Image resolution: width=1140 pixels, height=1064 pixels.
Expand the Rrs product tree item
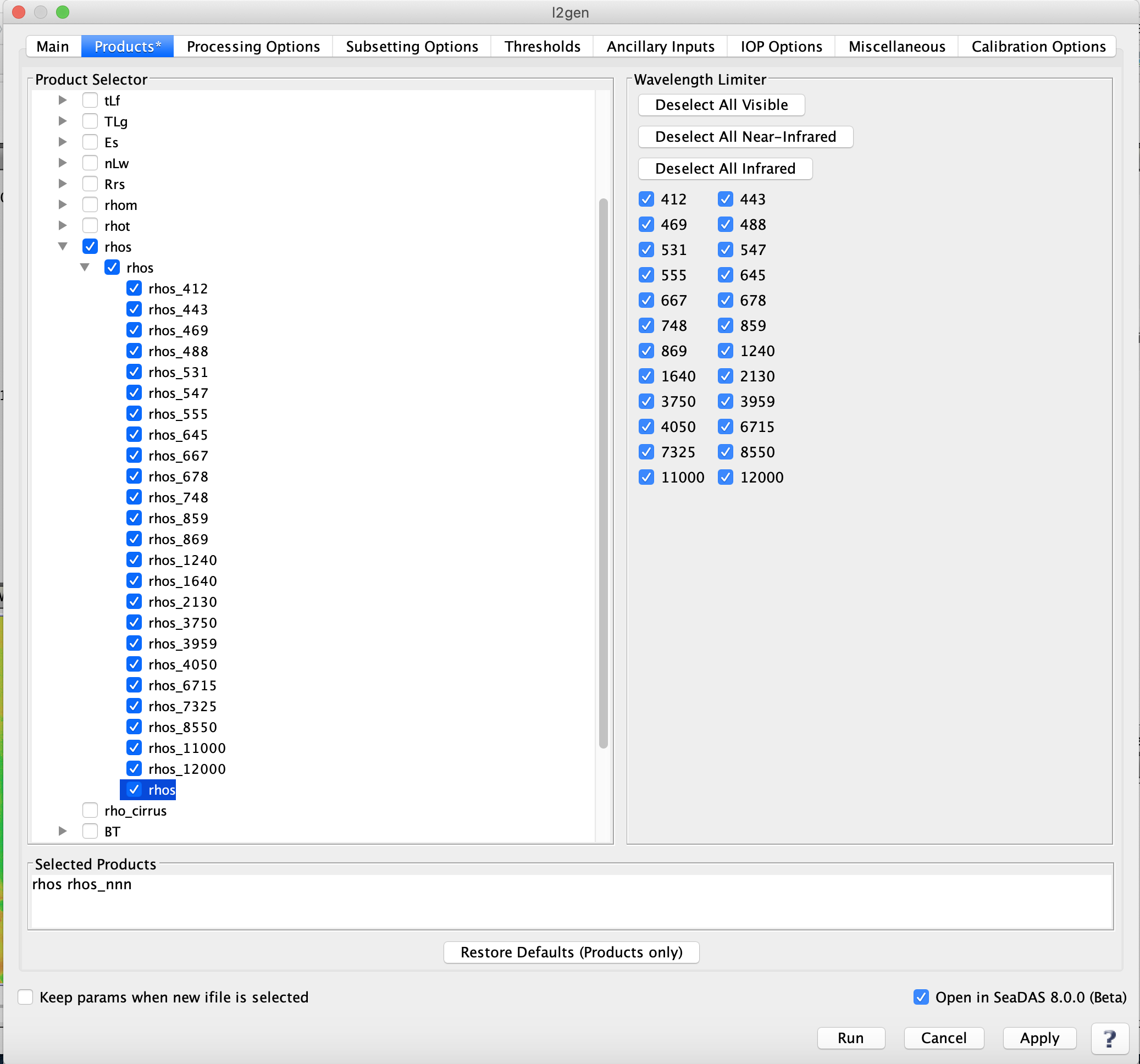pos(64,184)
